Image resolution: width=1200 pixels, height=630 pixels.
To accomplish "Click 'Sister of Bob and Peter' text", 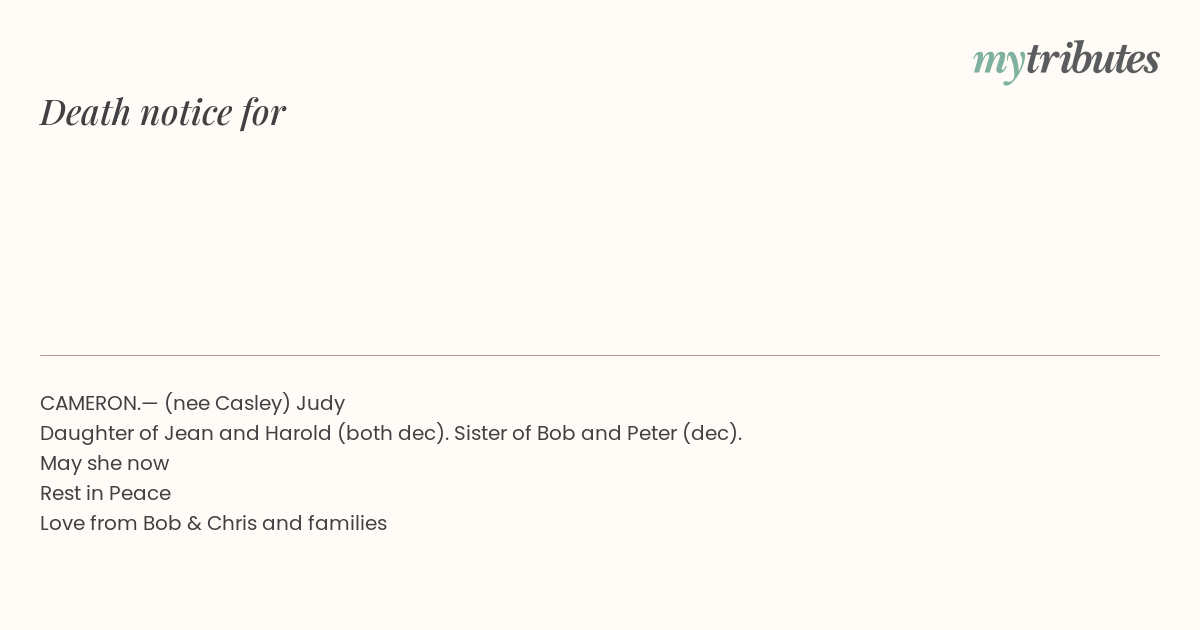I will click(x=565, y=433).
